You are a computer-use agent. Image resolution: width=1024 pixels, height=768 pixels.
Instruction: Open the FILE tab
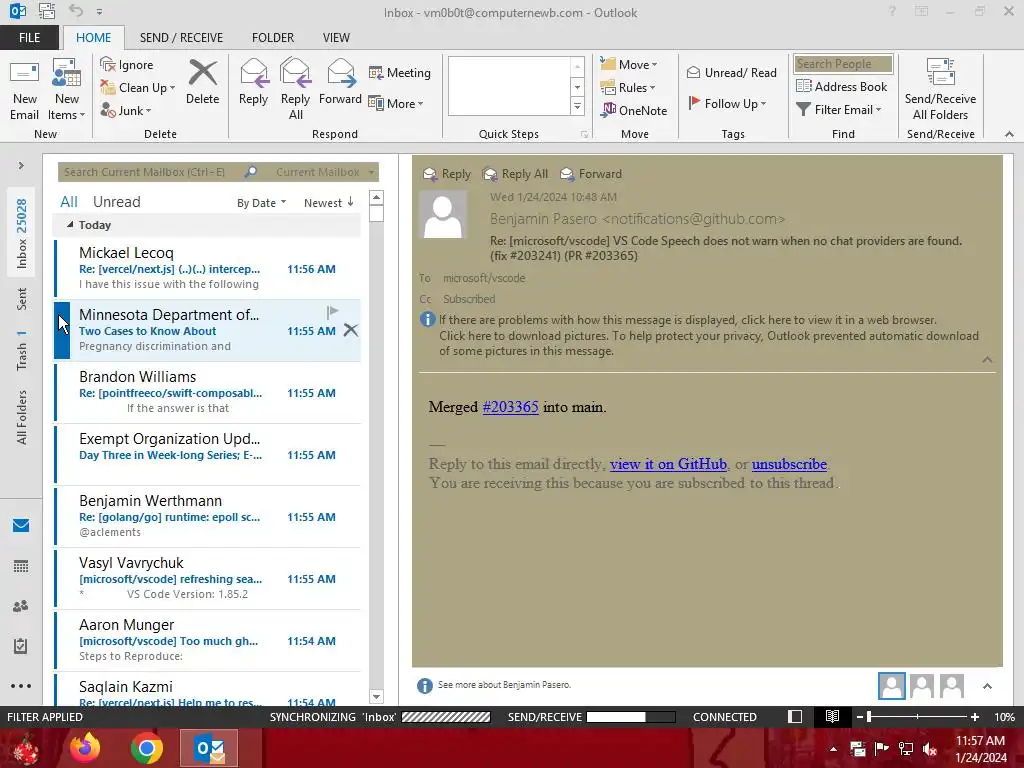coord(29,38)
